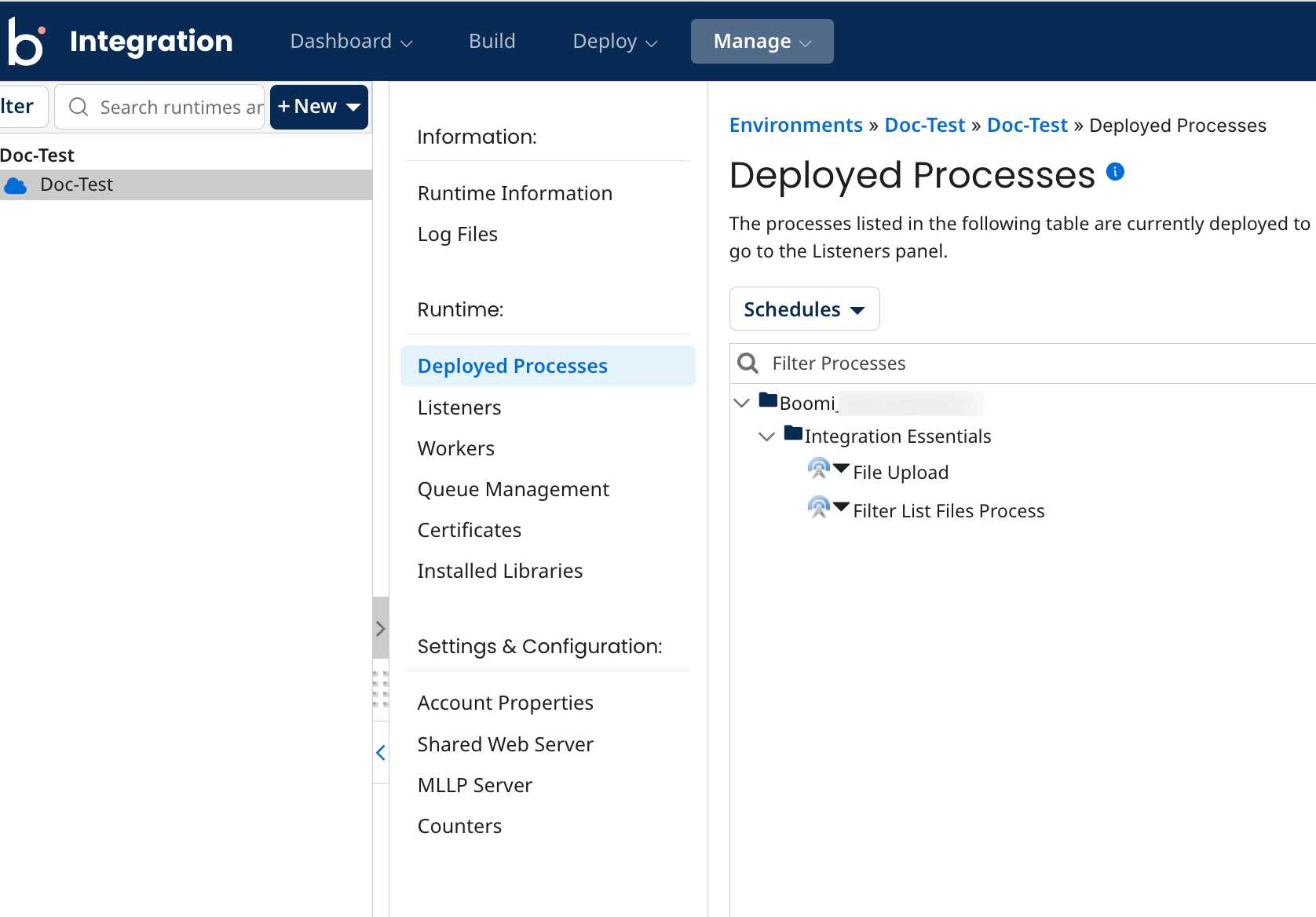The width and height of the screenshot is (1316, 917).
Task: Collapse the Boomi folder tree node
Action: tap(740, 402)
